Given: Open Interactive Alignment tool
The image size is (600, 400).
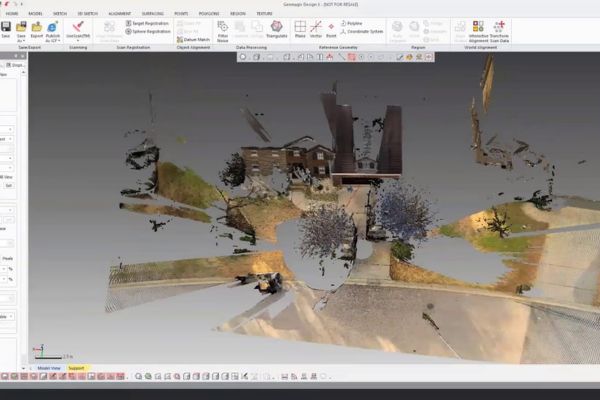Looking at the screenshot, I should 479,29.
